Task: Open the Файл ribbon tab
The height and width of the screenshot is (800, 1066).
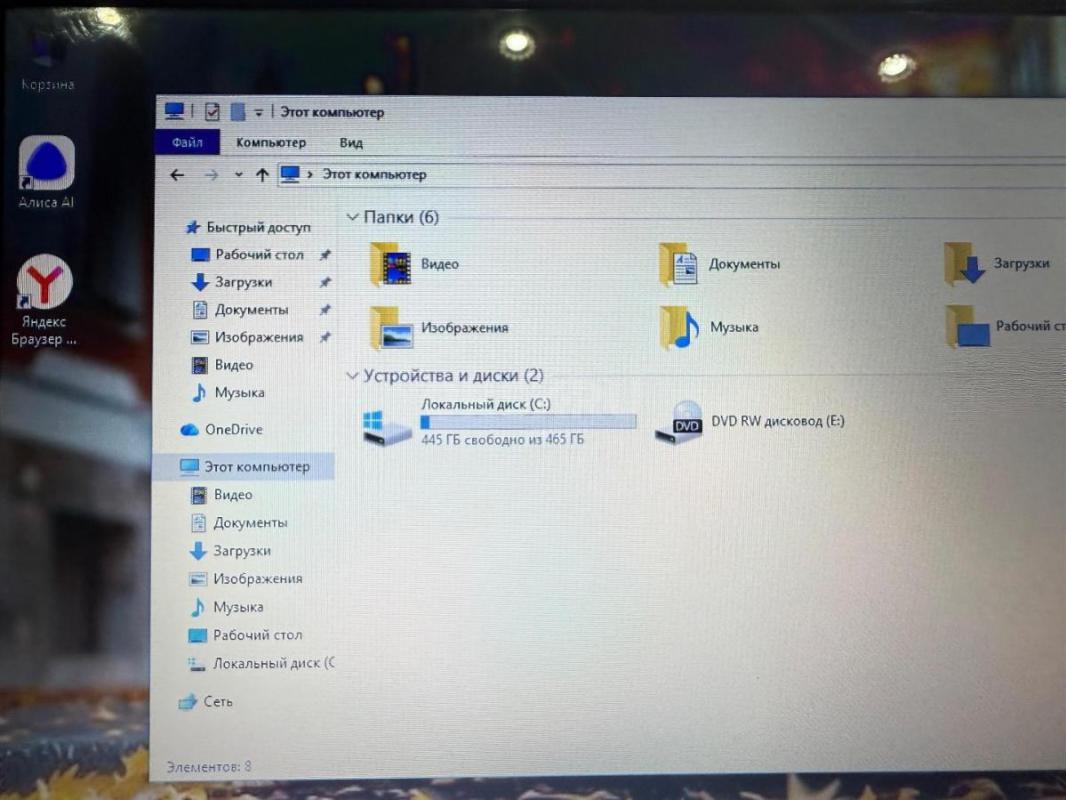Action: click(188, 142)
